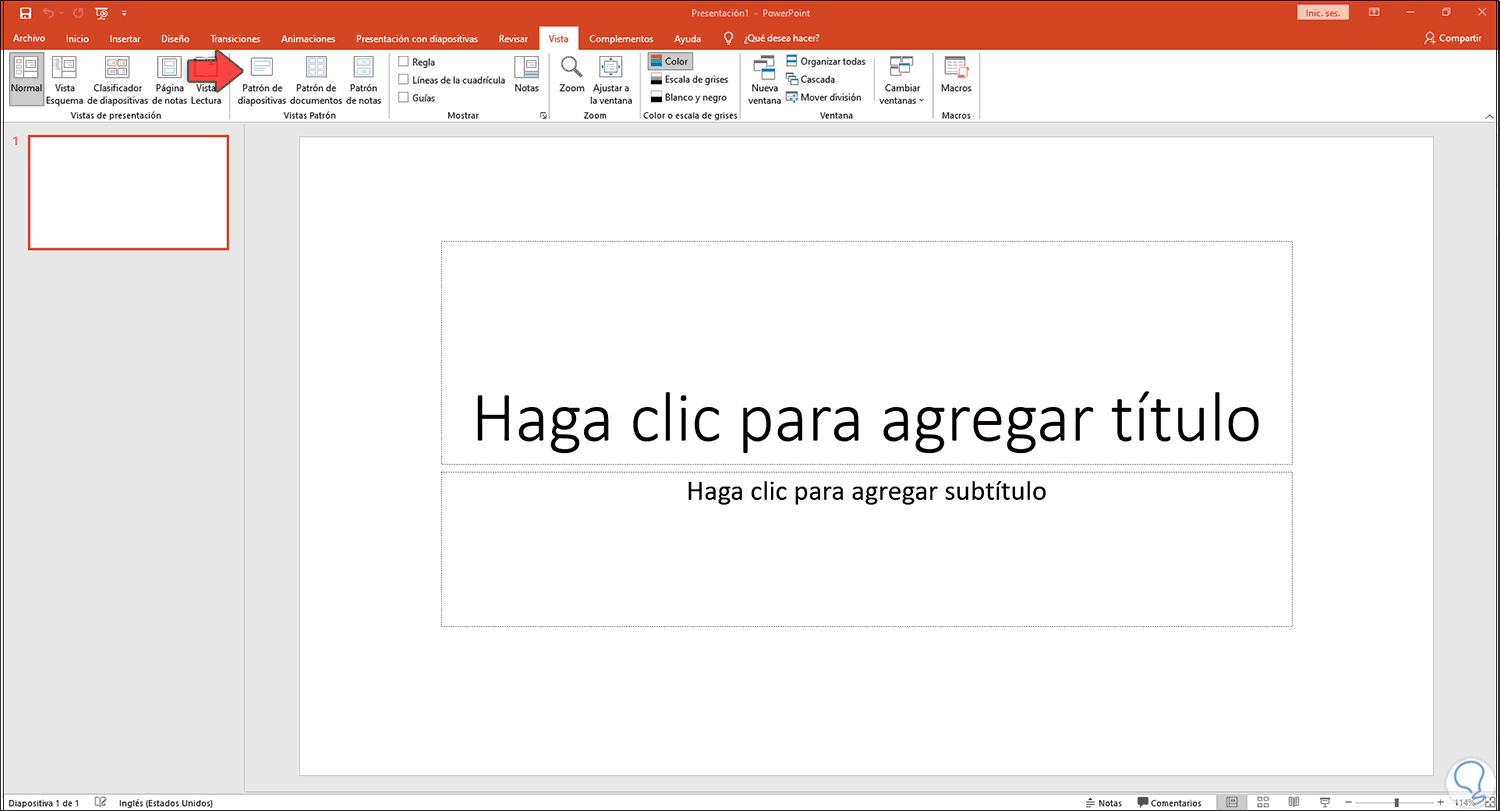Viewport: 1500px width, 811px height.
Task: Switch to Escala de grises mode
Action: (x=689, y=80)
